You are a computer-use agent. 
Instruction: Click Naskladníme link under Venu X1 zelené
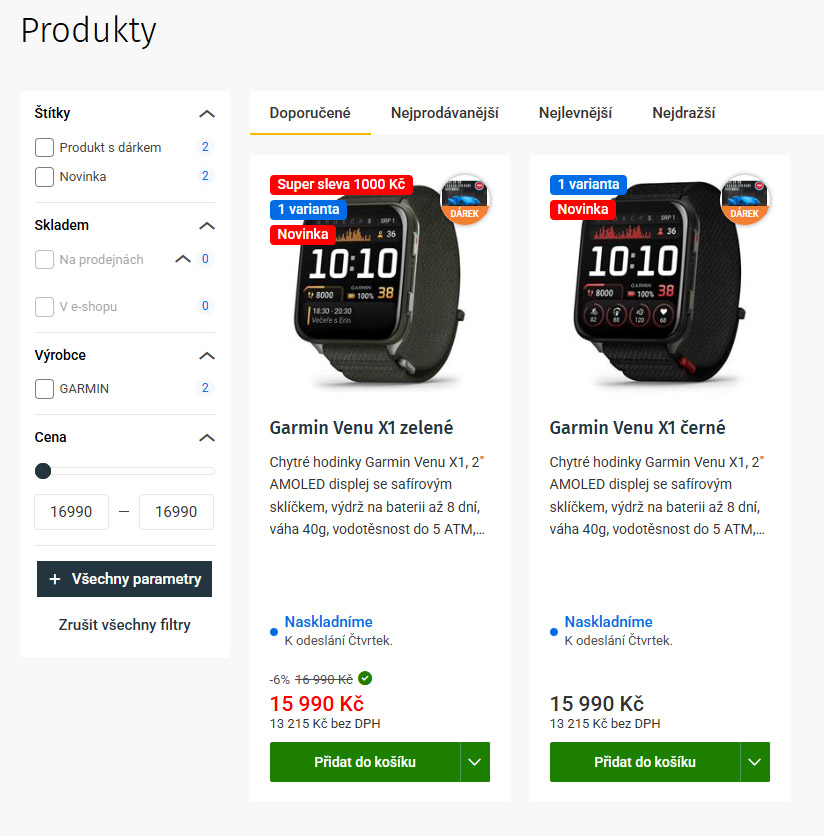[329, 622]
